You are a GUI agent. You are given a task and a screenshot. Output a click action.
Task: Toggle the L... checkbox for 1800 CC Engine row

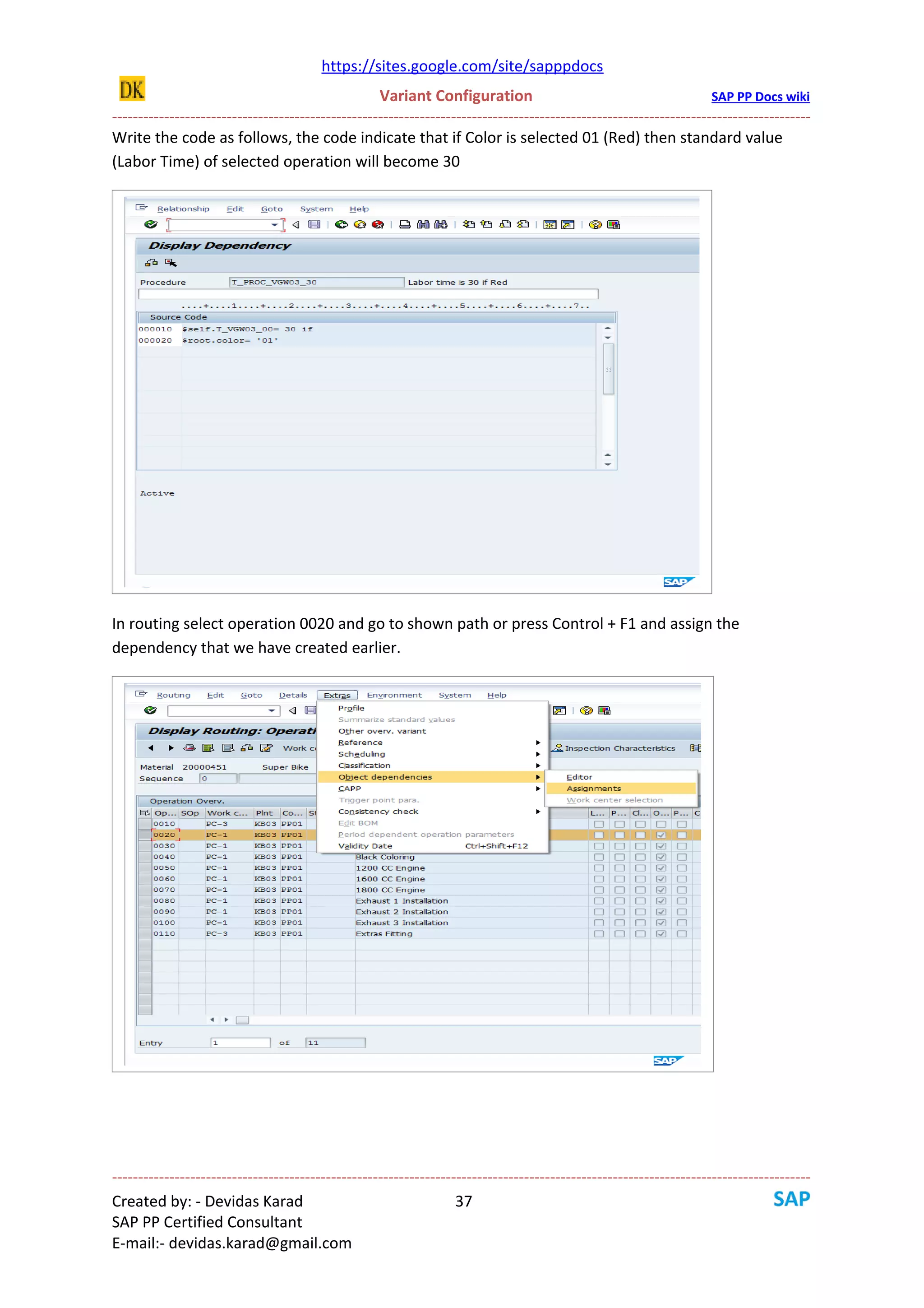[x=599, y=890]
